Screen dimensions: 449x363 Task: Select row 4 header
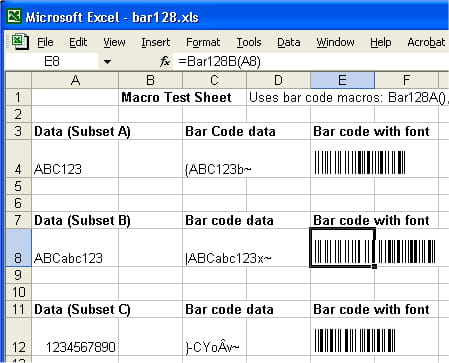[18, 159]
